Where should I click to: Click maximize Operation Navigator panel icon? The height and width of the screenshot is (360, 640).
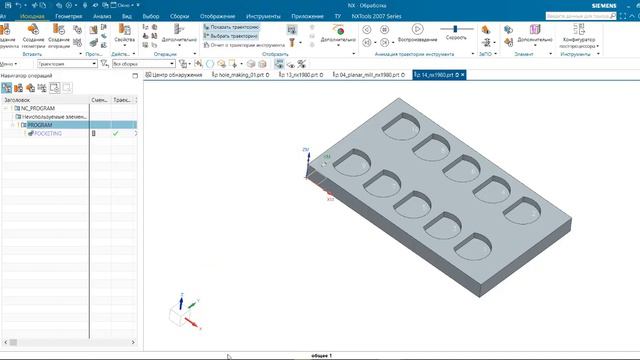(x=135, y=76)
